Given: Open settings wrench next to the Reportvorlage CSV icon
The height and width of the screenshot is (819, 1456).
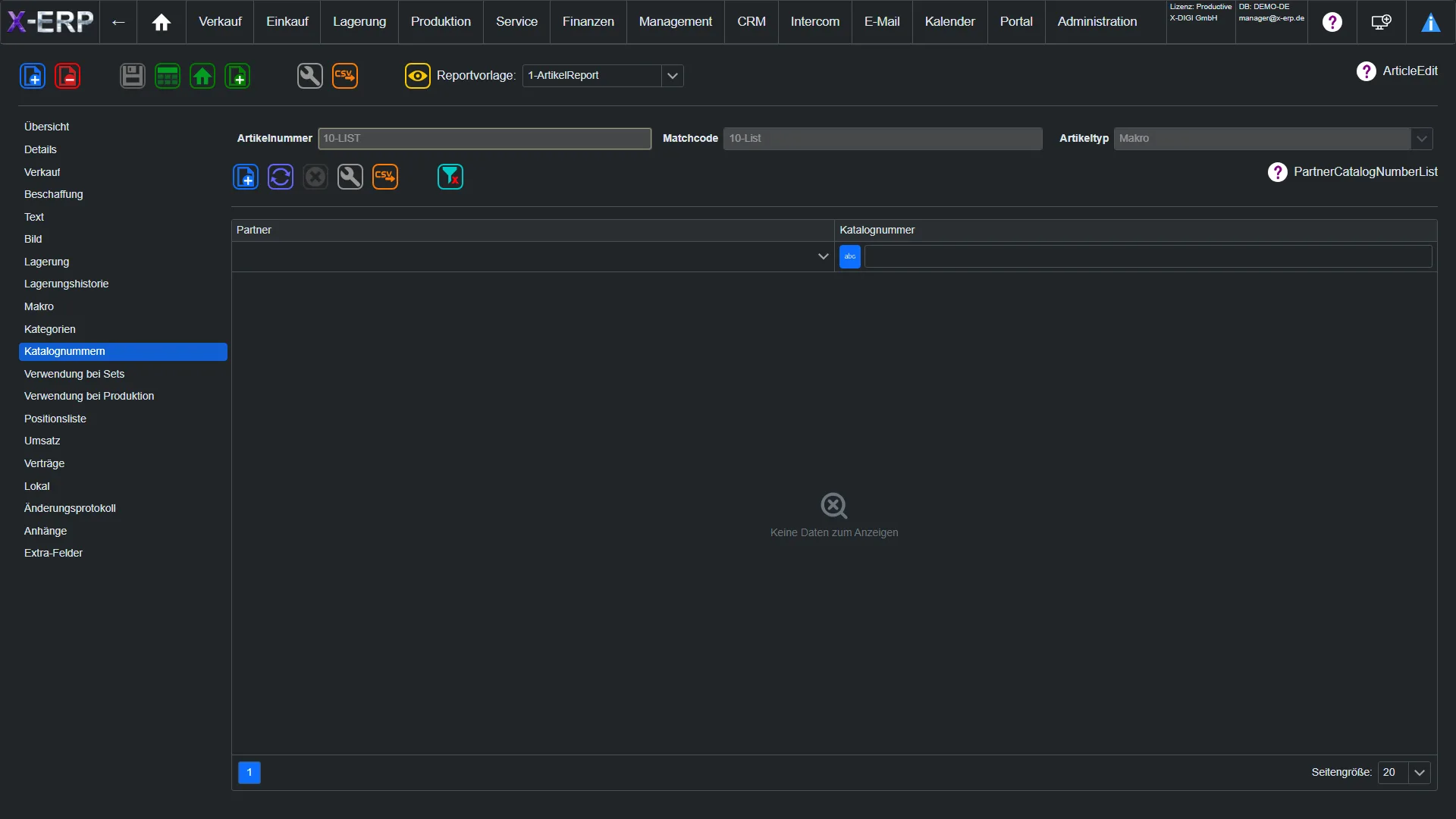Looking at the screenshot, I should tap(310, 76).
